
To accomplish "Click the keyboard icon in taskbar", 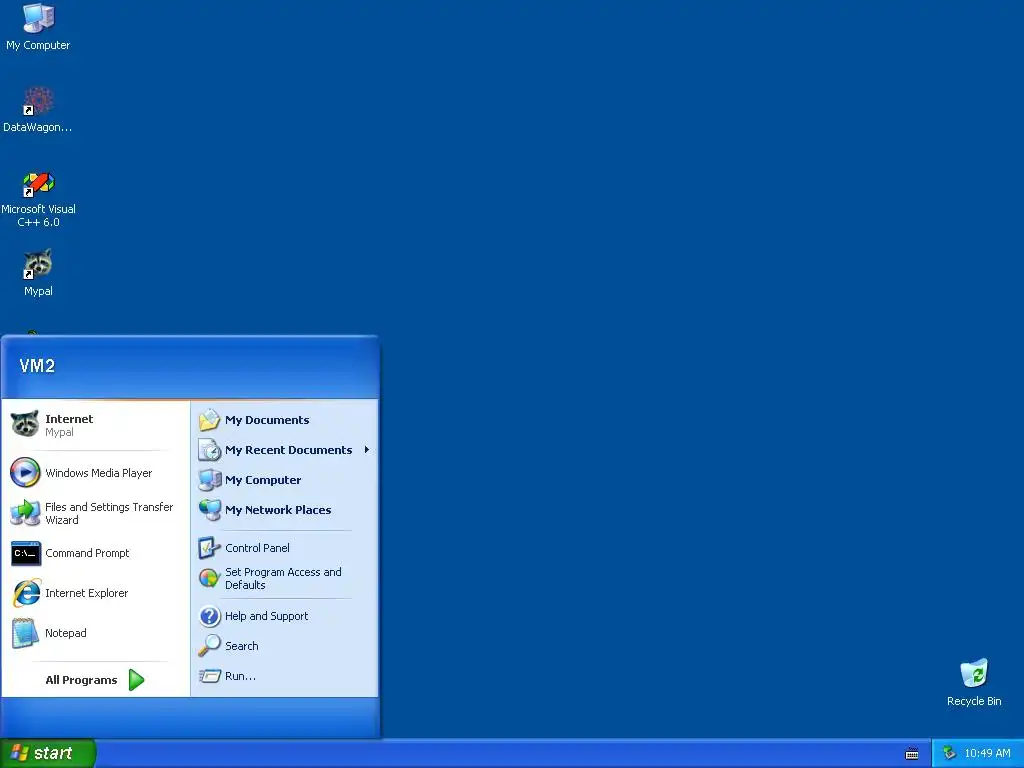I will pos(912,754).
